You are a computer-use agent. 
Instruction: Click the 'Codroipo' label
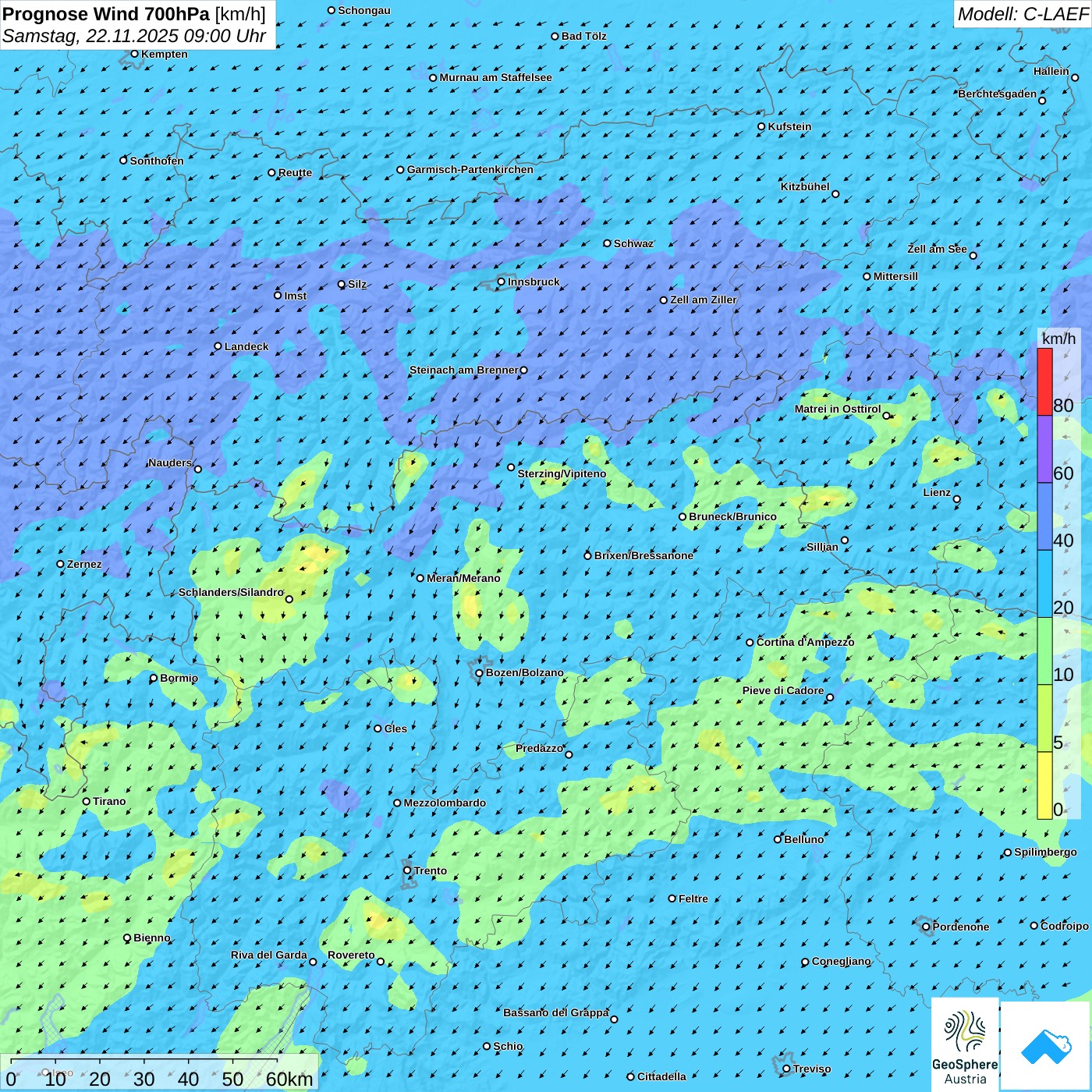(1065, 927)
